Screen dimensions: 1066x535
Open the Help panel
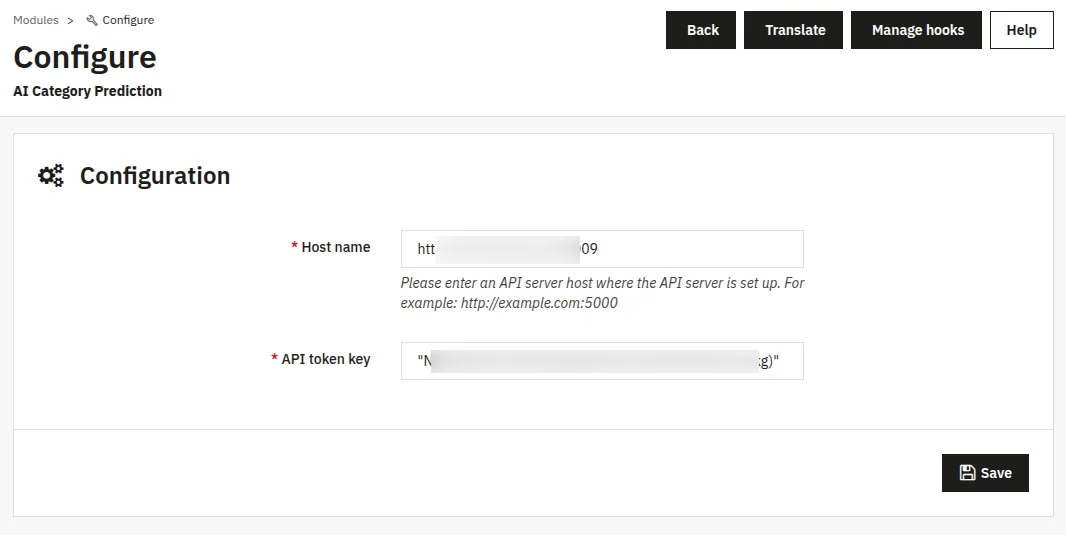tap(1021, 30)
